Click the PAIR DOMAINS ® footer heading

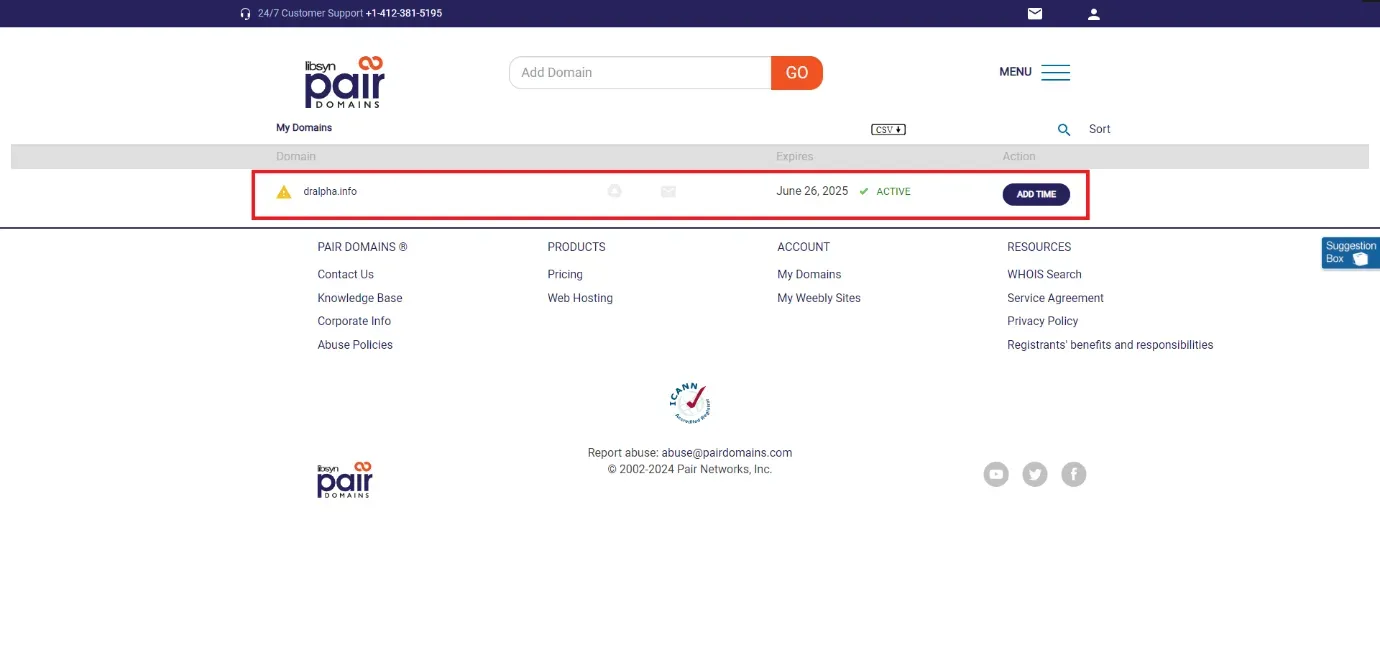pos(362,247)
